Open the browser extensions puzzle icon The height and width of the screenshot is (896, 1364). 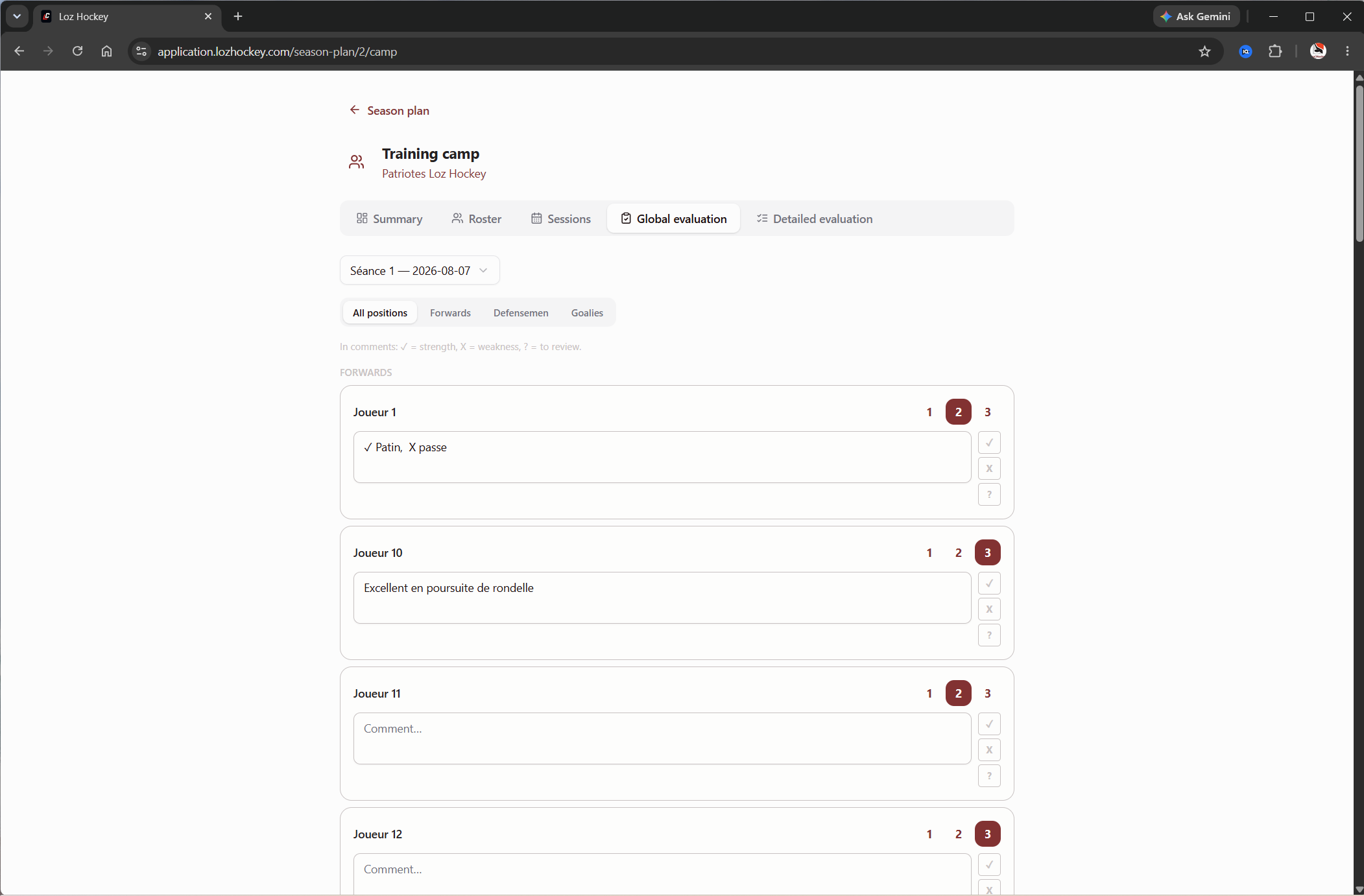[1275, 51]
